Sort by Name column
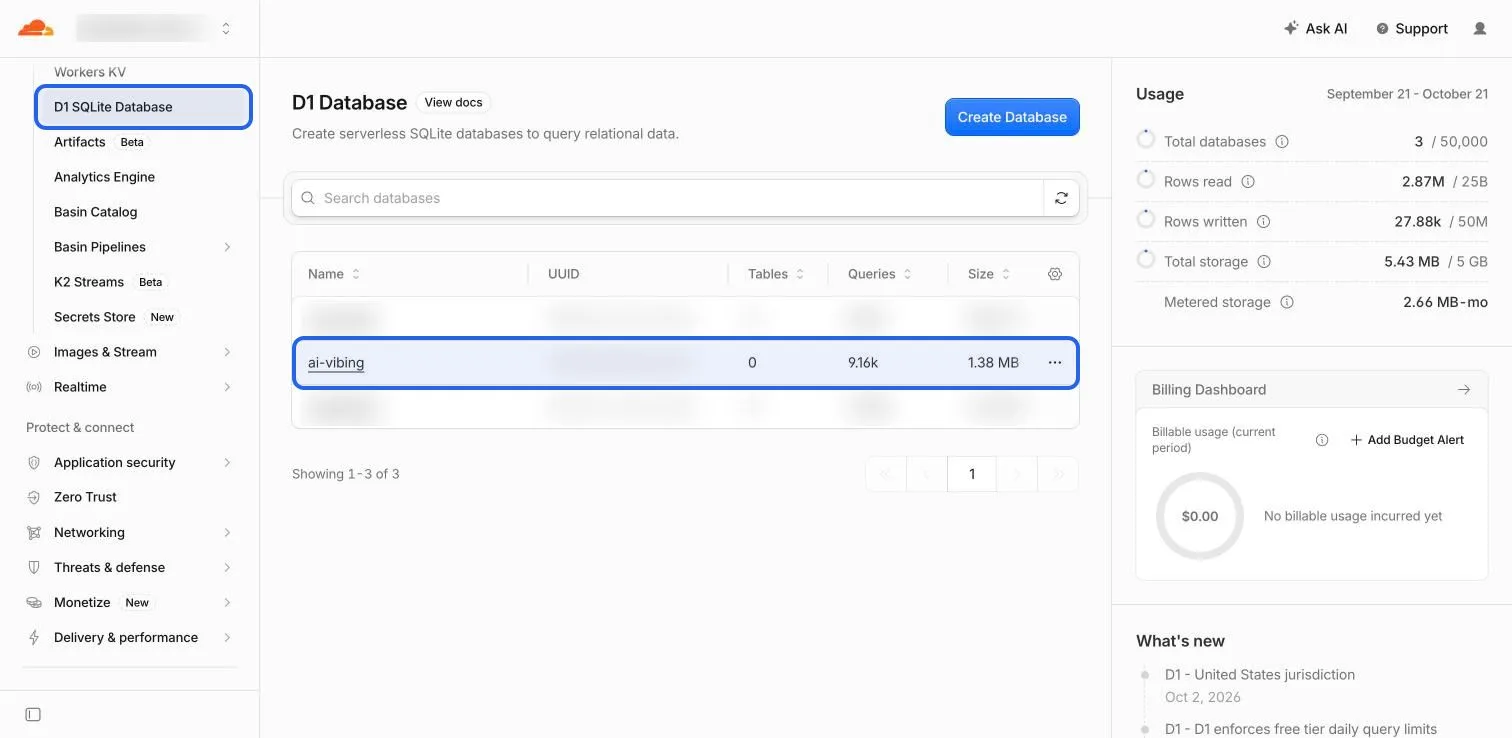This screenshot has width=1512, height=738. tap(334, 274)
